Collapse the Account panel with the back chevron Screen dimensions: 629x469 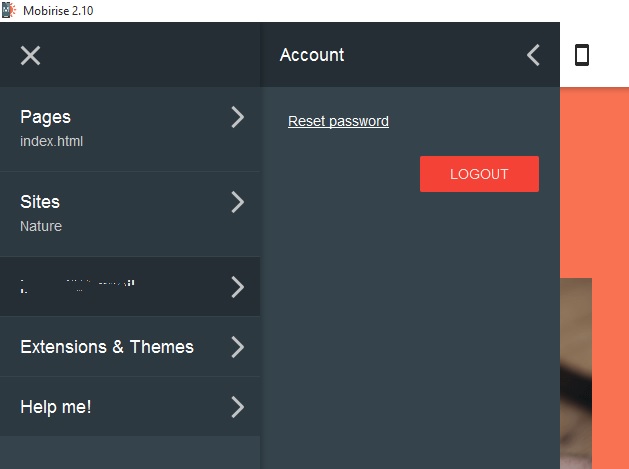coord(533,55)
